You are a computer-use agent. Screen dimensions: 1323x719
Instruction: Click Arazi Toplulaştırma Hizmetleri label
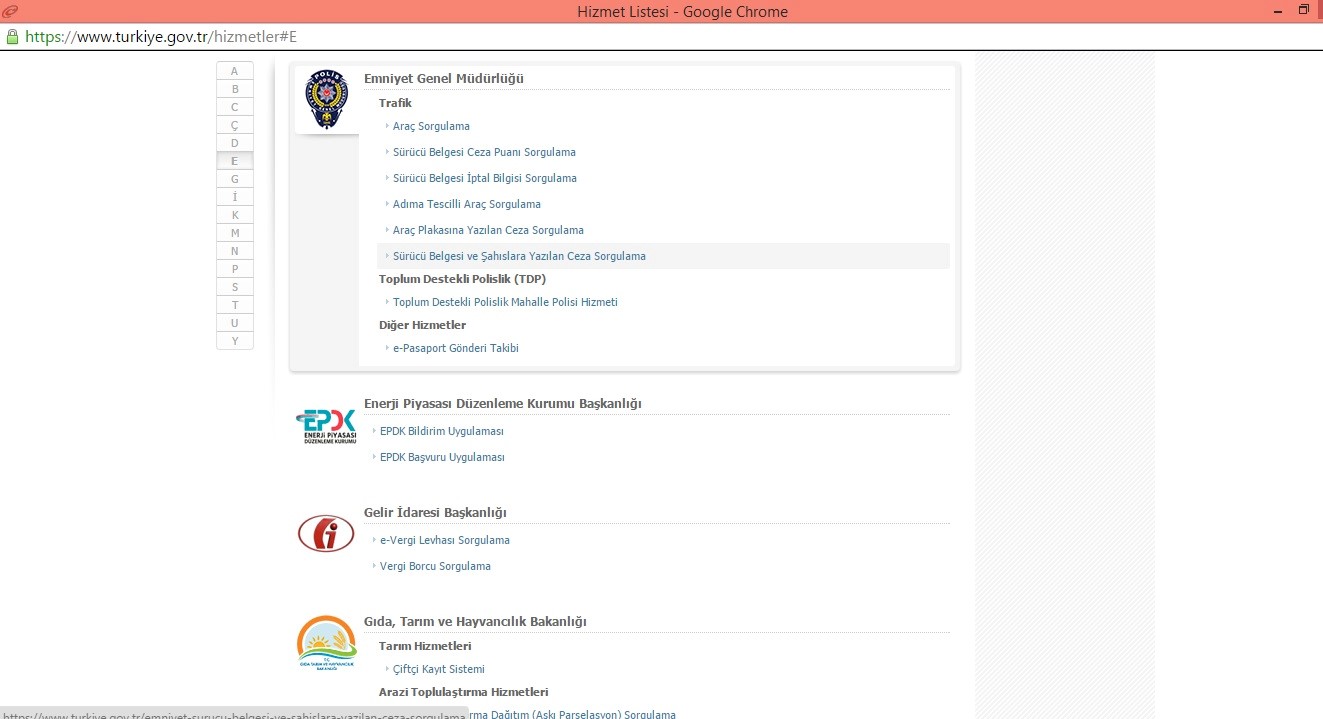[463, 692]
